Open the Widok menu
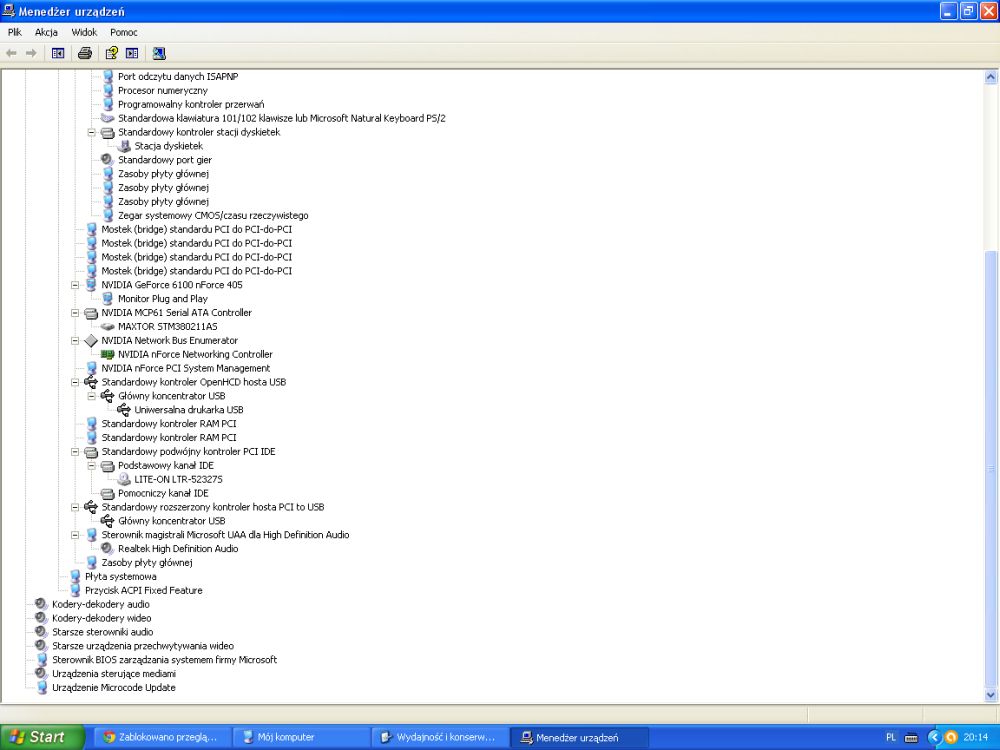1000x750 pixels. (x=84, y=32)
